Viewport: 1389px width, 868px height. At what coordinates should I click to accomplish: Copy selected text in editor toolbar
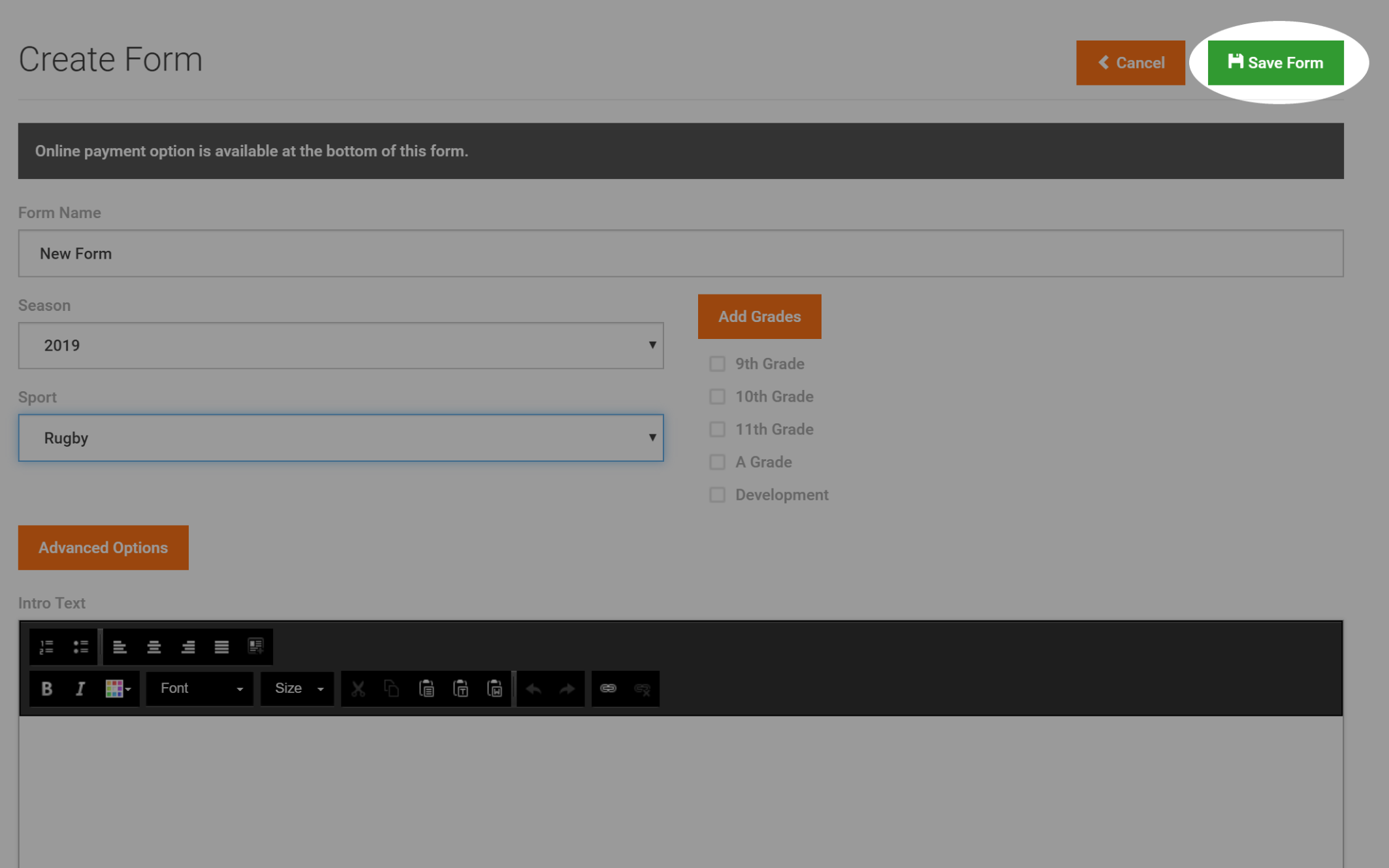coord(392,688)
